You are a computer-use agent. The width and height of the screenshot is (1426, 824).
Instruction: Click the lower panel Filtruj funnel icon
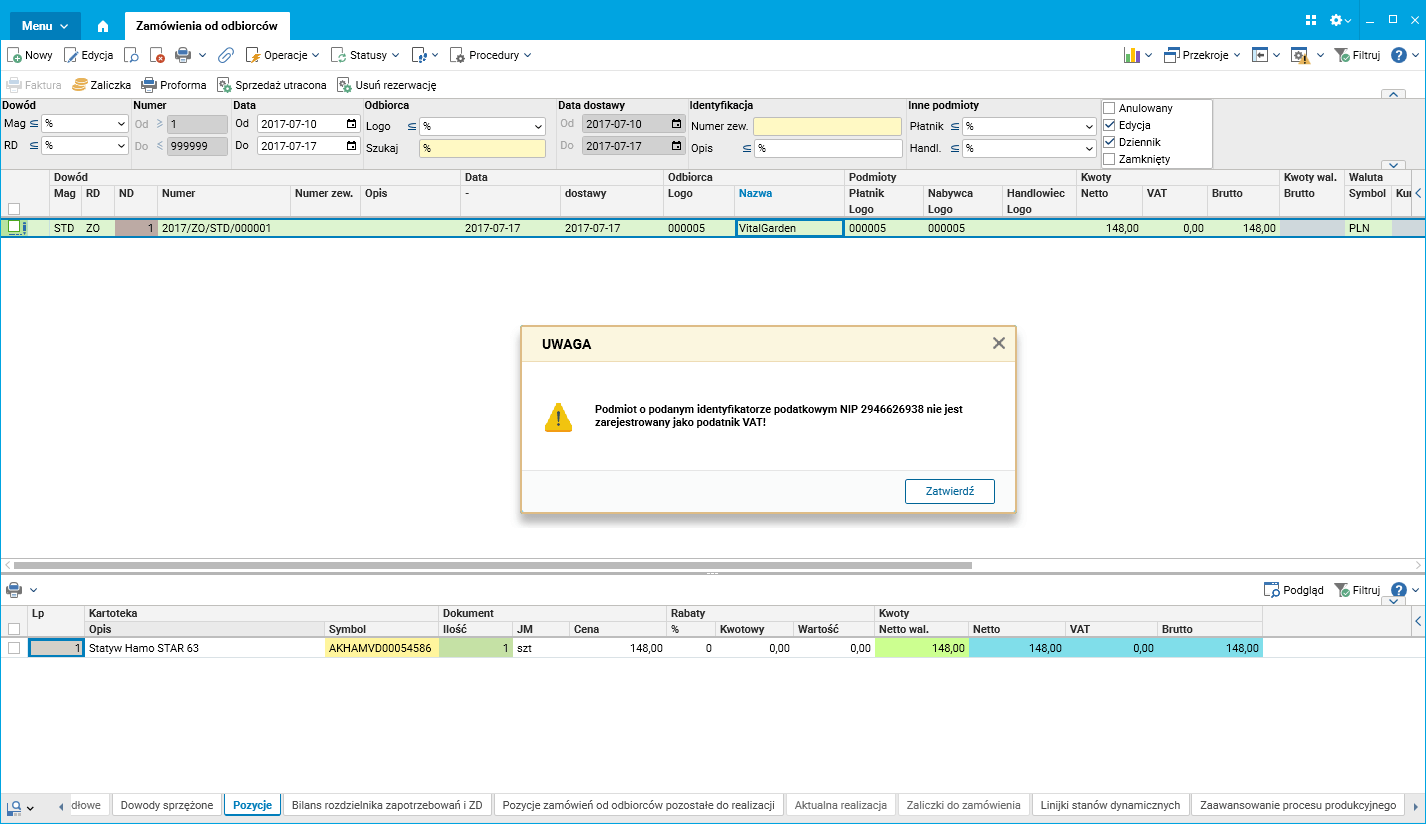(1343, 590)
